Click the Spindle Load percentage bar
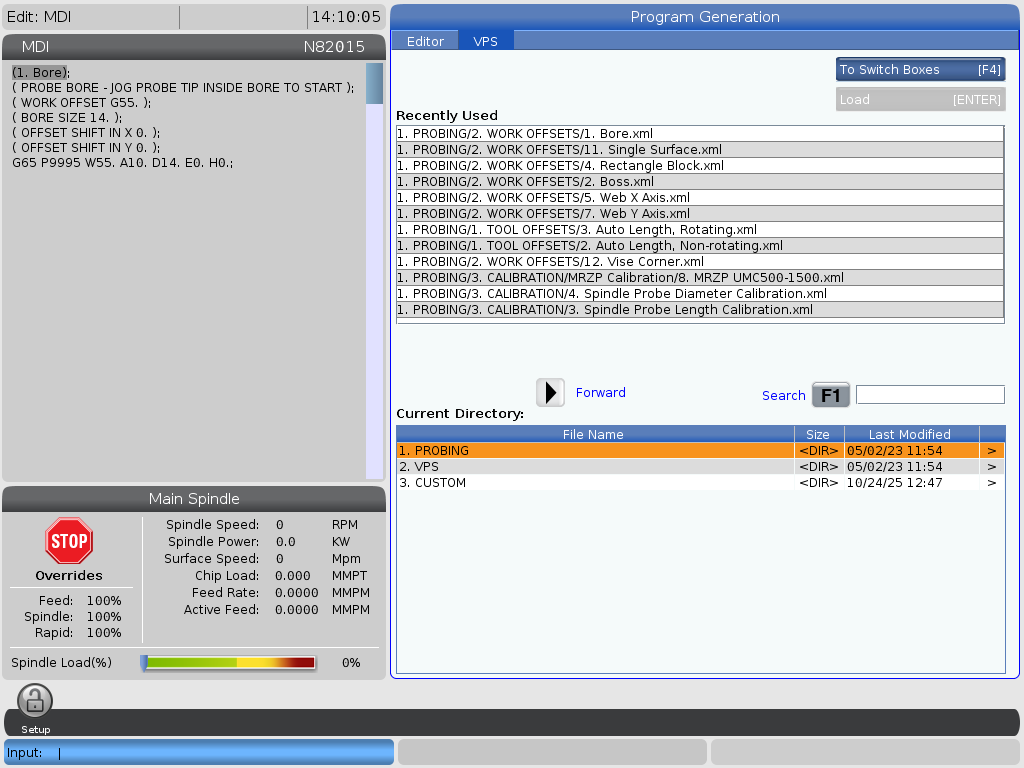The height and width of the screenshot is (768, 1024). coord(229,663)
